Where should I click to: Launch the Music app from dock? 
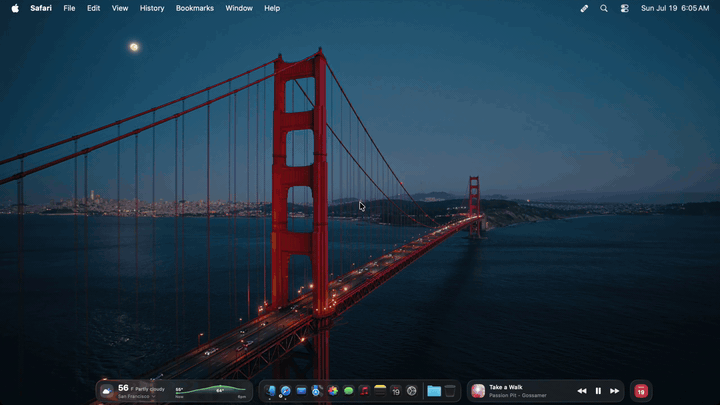coord(364,391)
